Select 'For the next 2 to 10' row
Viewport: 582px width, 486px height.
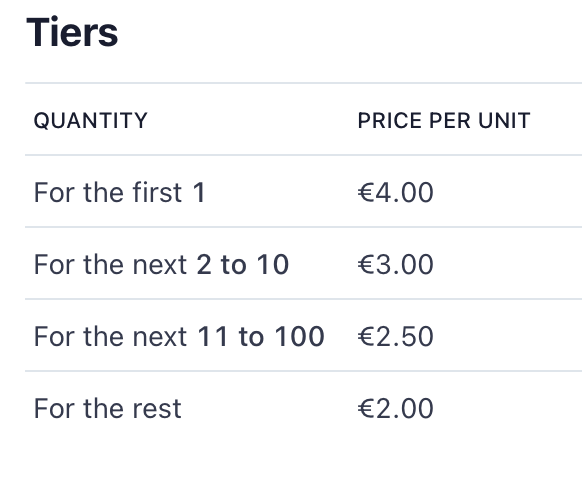click(x=303, y=263)
